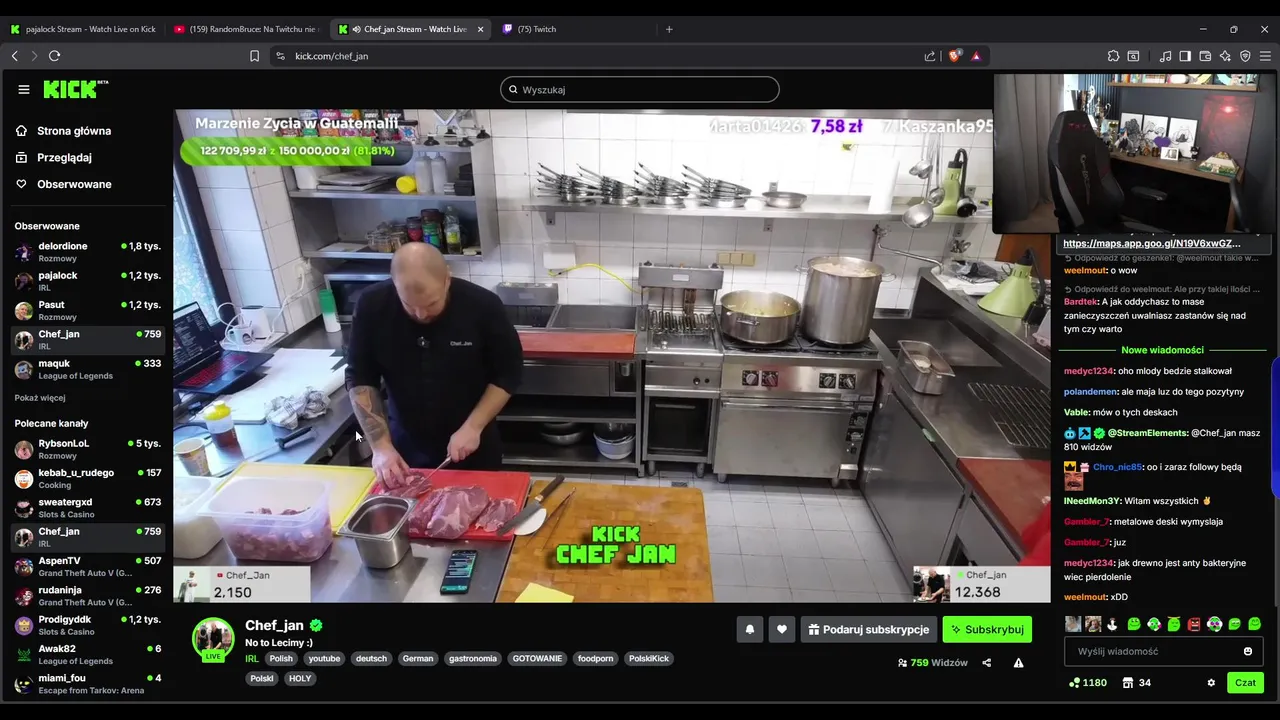Click Subskrybuj button
Image resolution: width=1280 pixels, height=720 pixels.
(x=987, y=629)
